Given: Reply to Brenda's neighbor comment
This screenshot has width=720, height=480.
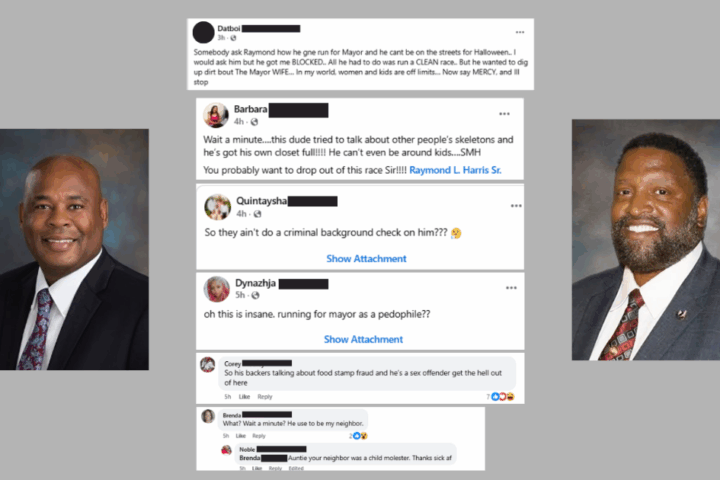Looking at the screenshot, I should 259,435.
